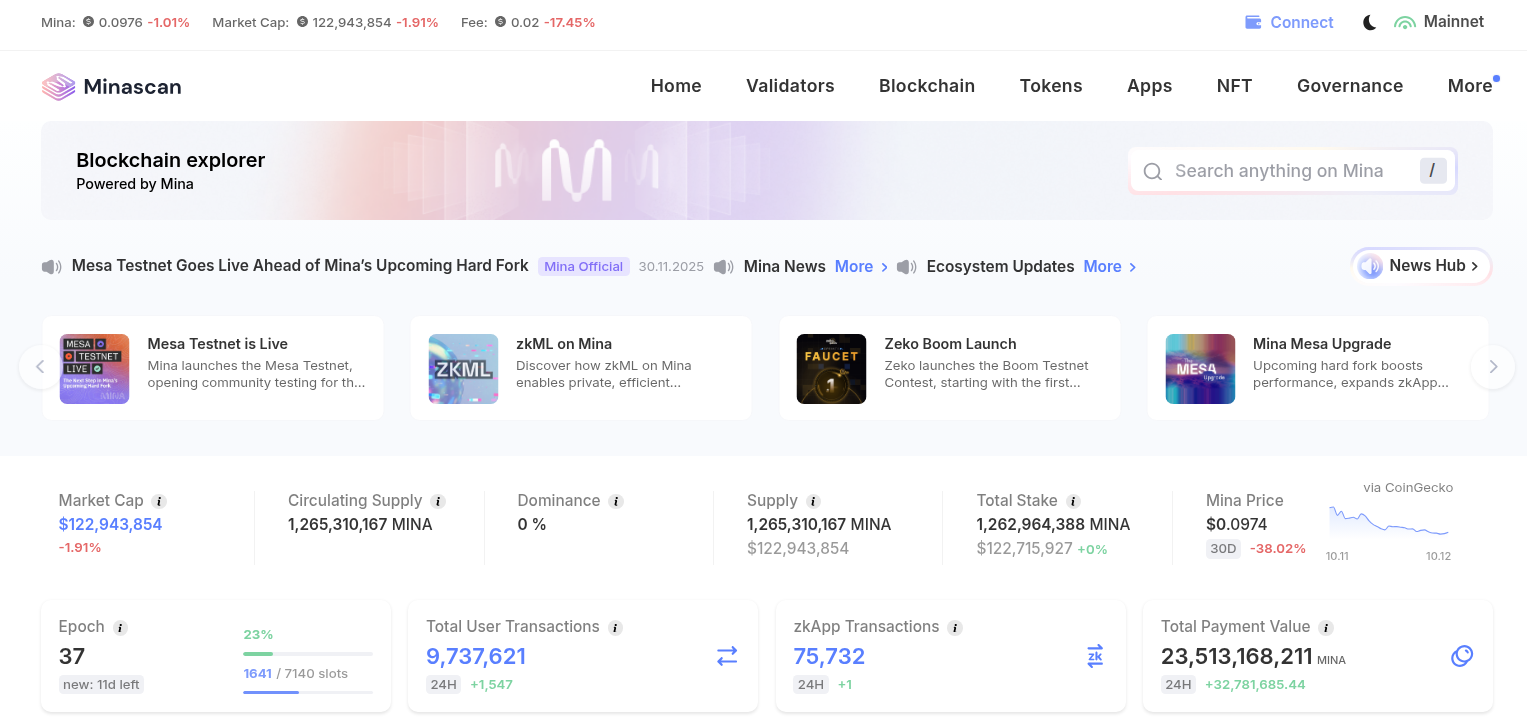The image size is (1527, 725).
Task: Click Market Cap info icon
Action: click(x=159, y=501)
